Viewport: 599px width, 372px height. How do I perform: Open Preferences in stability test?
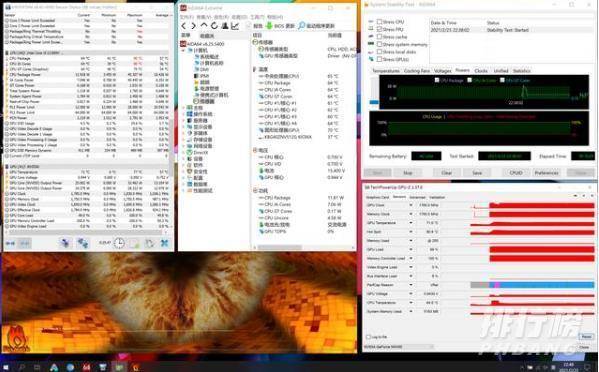pos(547,173)
